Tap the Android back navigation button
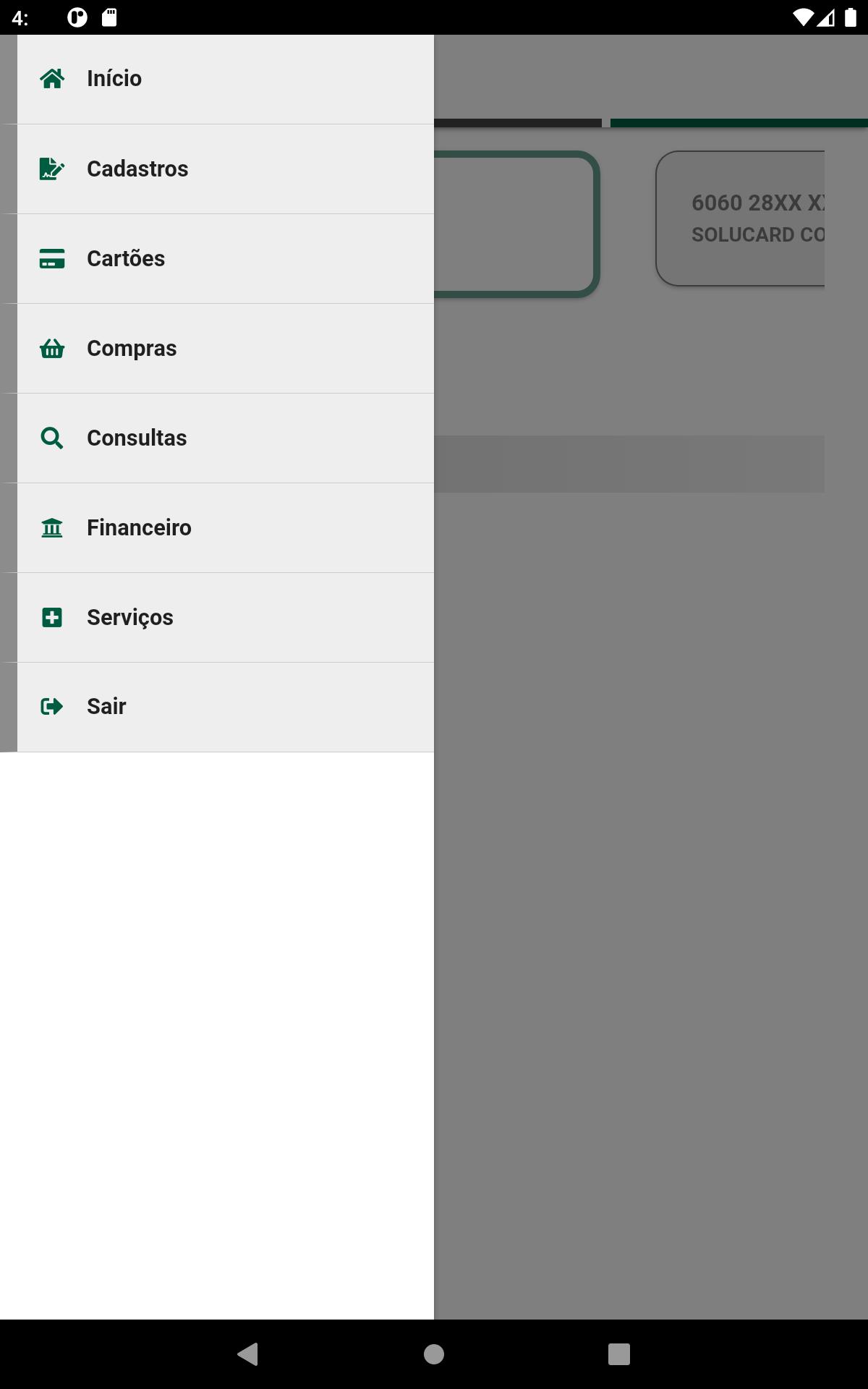The width and height of the screenshot is (868, 1389). 248,1354
